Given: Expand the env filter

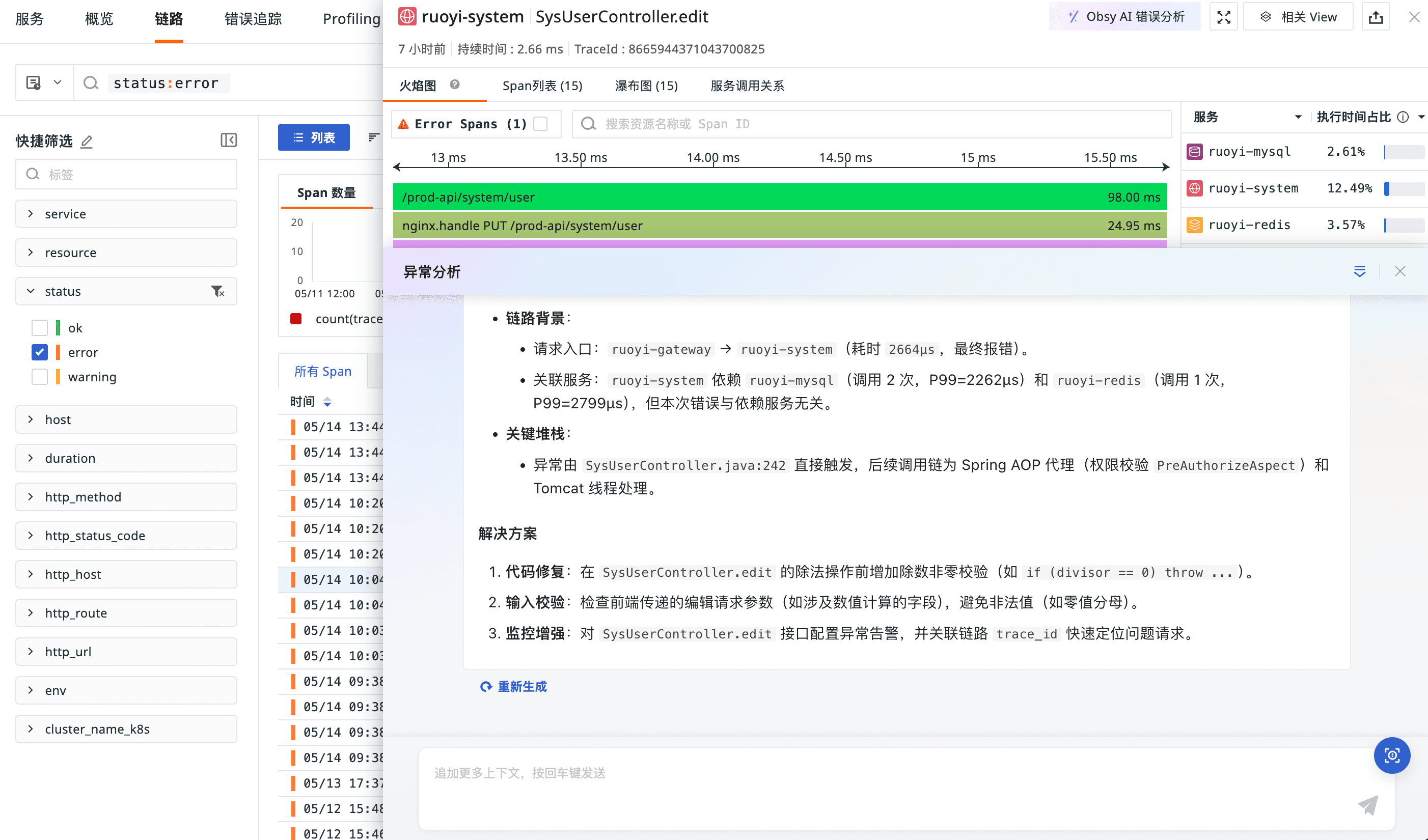Looking at the screenshot, I should [x=126, y=690].
